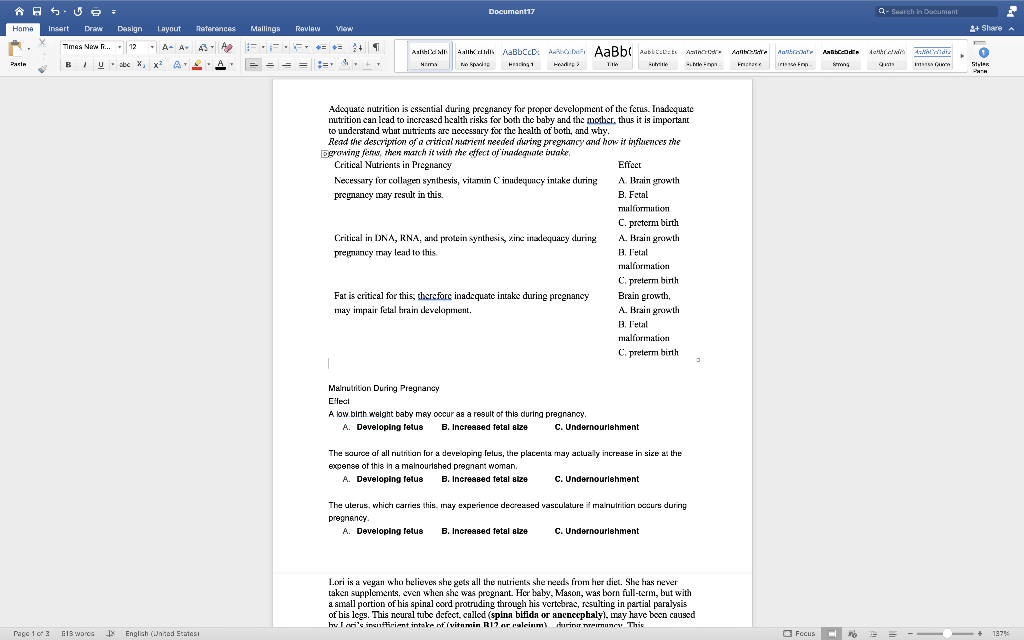Open Customize Quick Access Toolbar dropdown
Image resolution: width=1024 pixels, height=640 pixels.
point(114,12)
